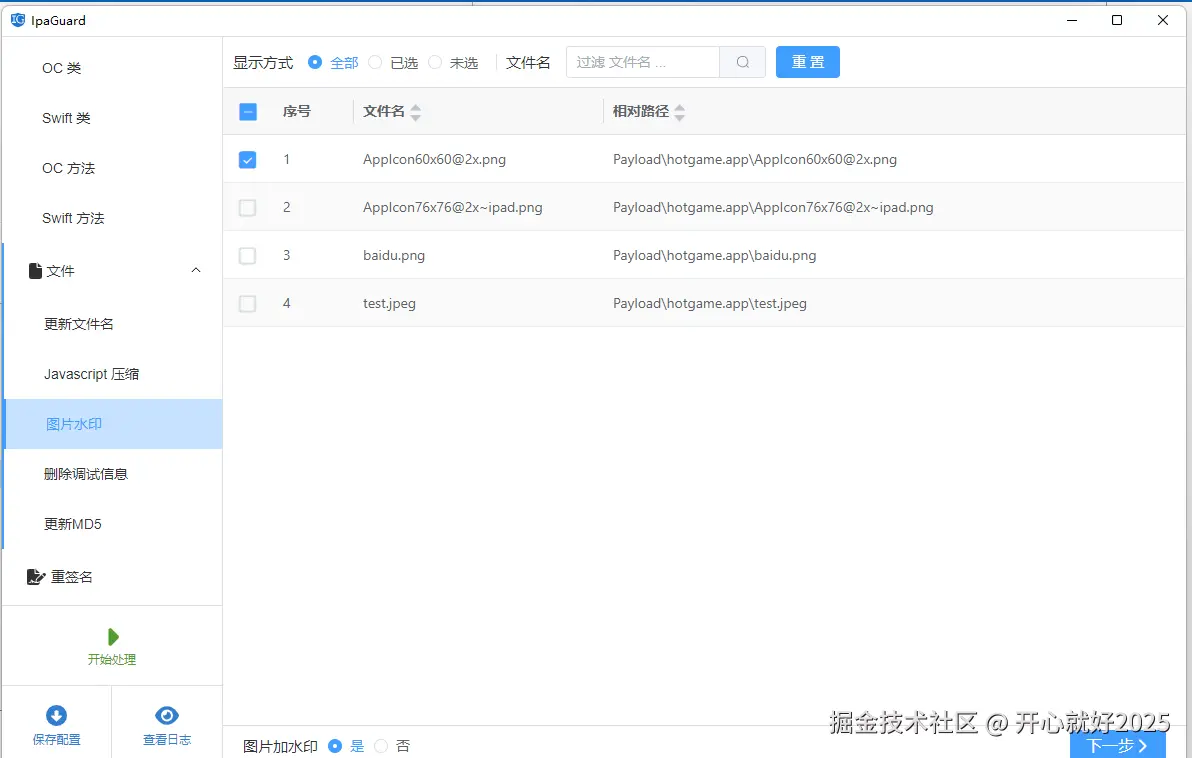Choose 否 for 图片加水印
The width and height of the screenshot is (1192, 758).
pyautogui.click(x=381, y=745)
